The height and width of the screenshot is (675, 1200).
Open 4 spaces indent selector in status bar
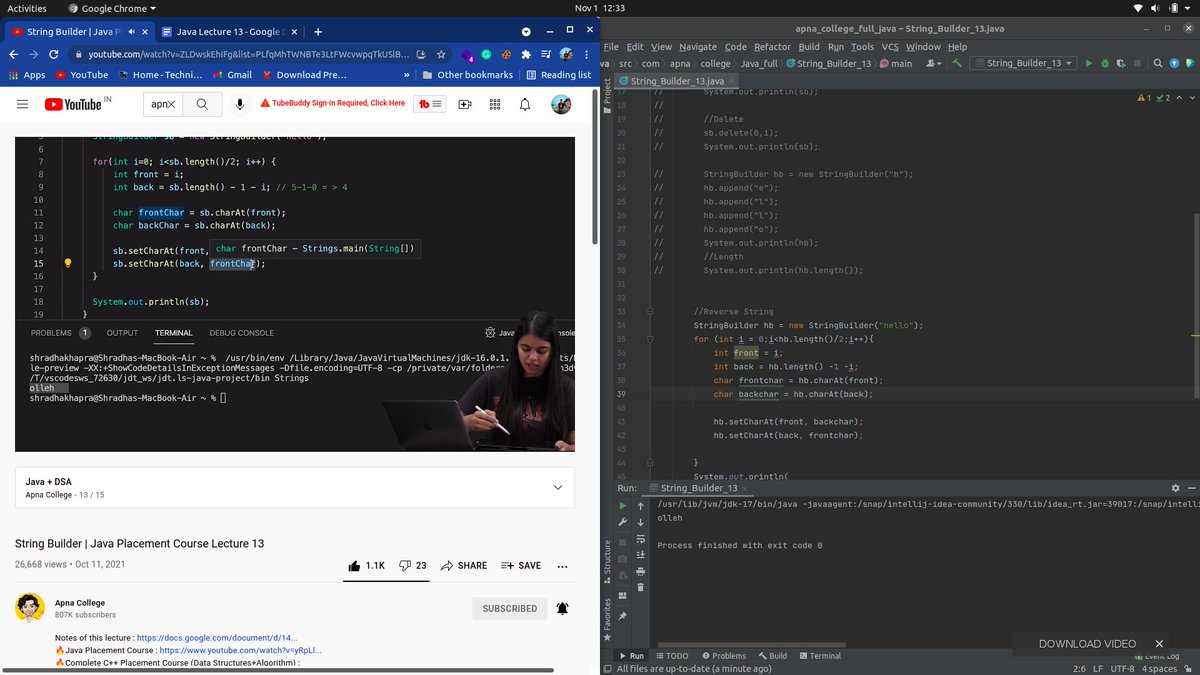1160,668
